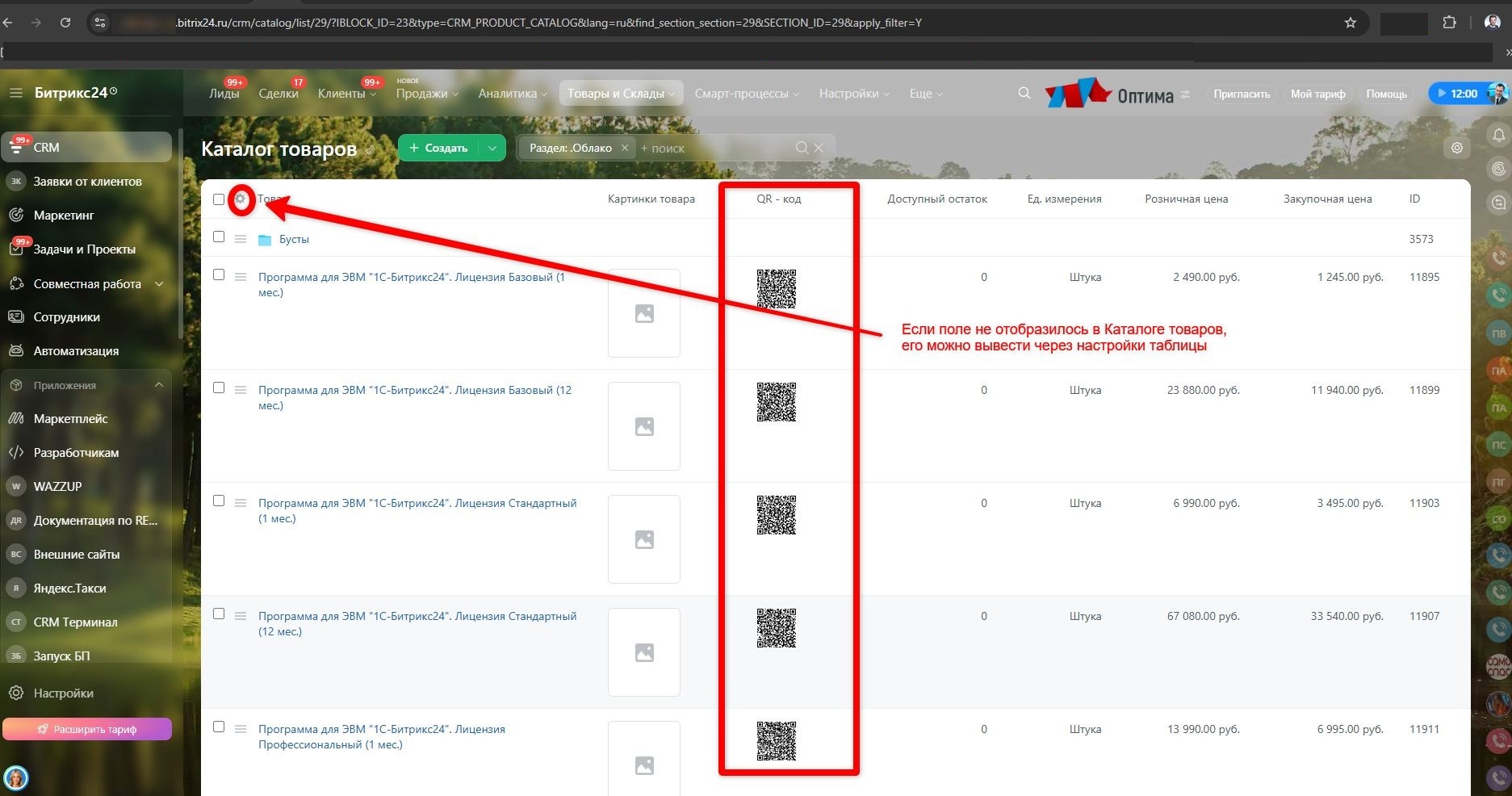This screenshot has height=796, width=1512.
Task: Expand the top Настройки menu
Action: click(854, 94)
